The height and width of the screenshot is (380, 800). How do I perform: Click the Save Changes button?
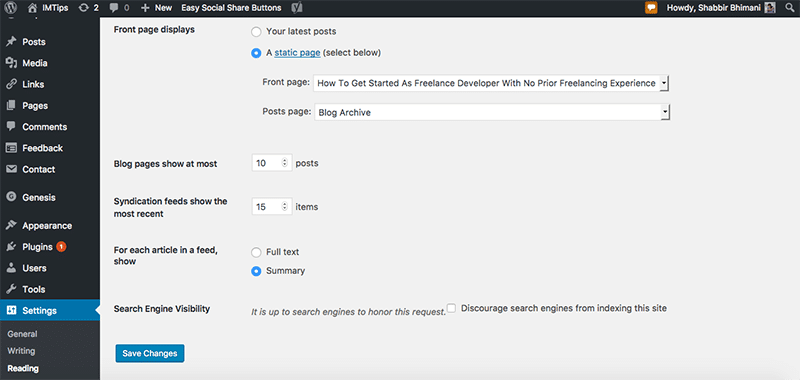[150, 353]
